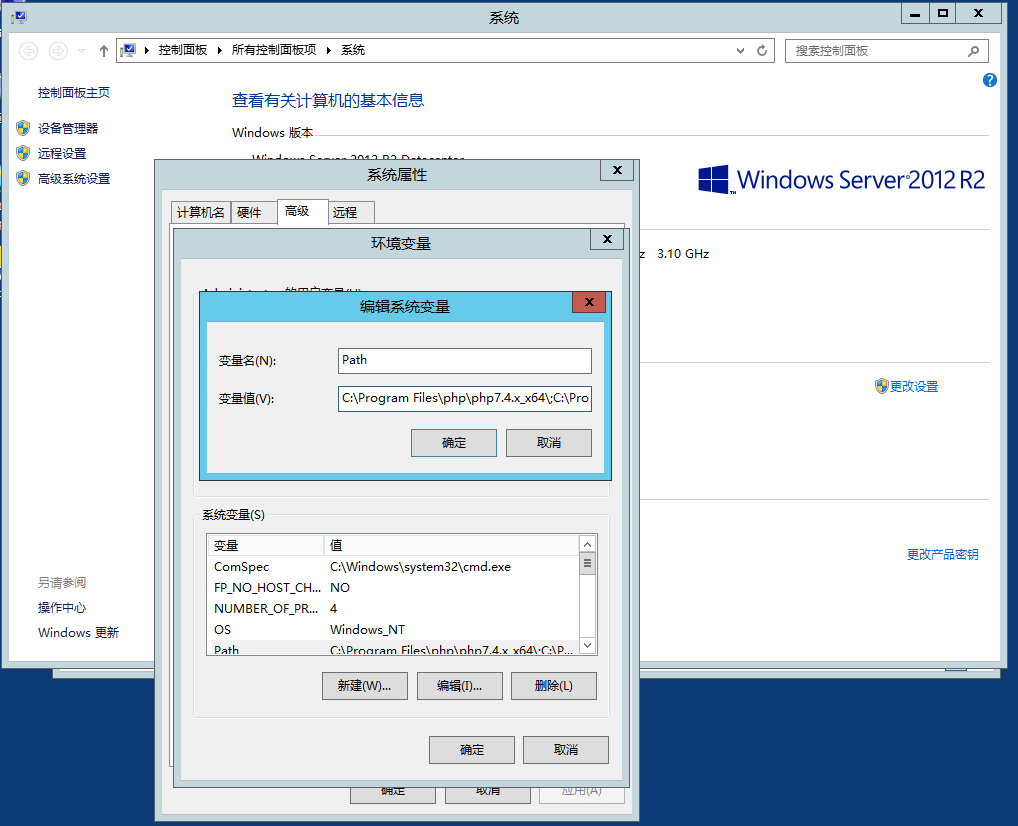Screen dimensions: 1018x826
Task: Click the System window title icon
Action: pyautogui.click(x=19, y=18)
